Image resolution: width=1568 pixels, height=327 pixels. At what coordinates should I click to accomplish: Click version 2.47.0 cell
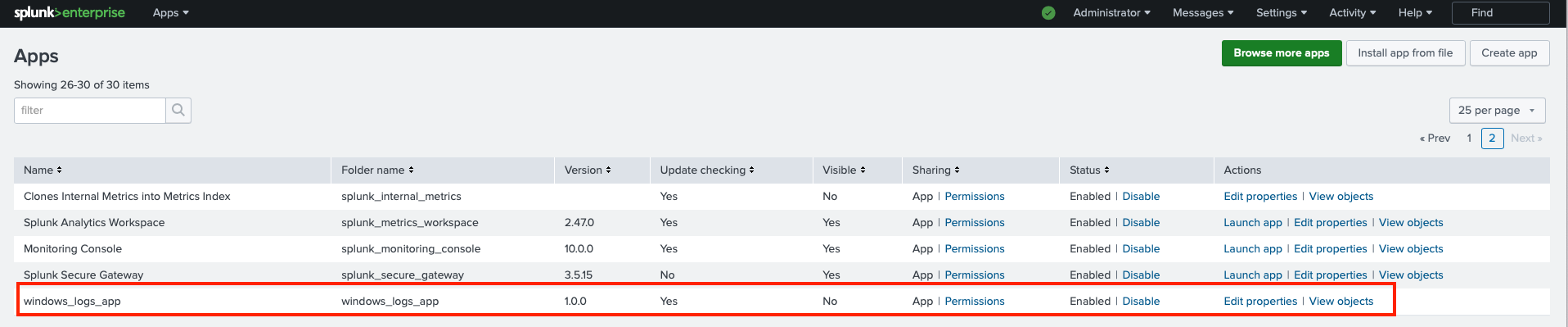pos(579,222)
